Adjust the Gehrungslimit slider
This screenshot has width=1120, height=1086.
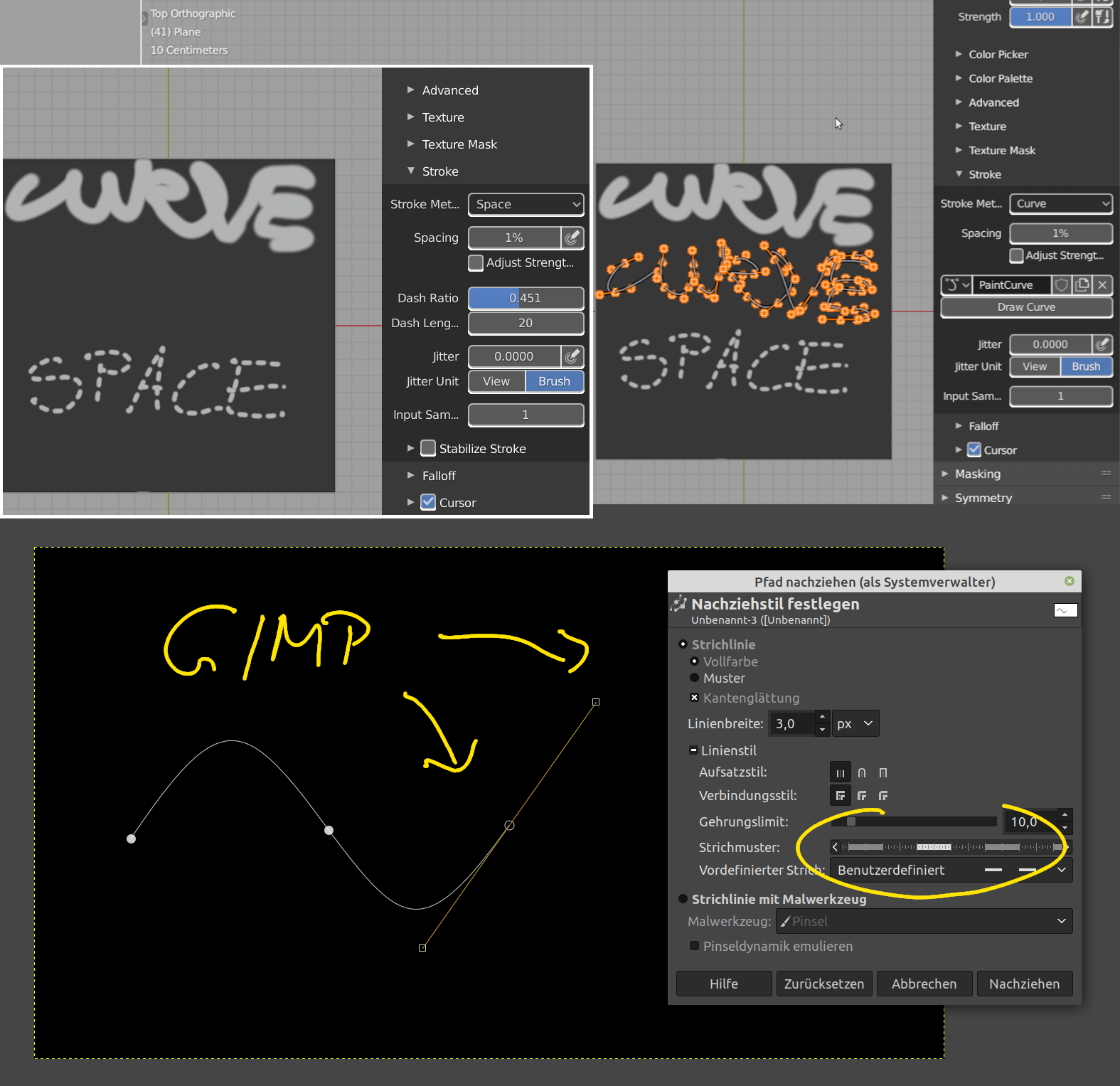pos(914,821)
